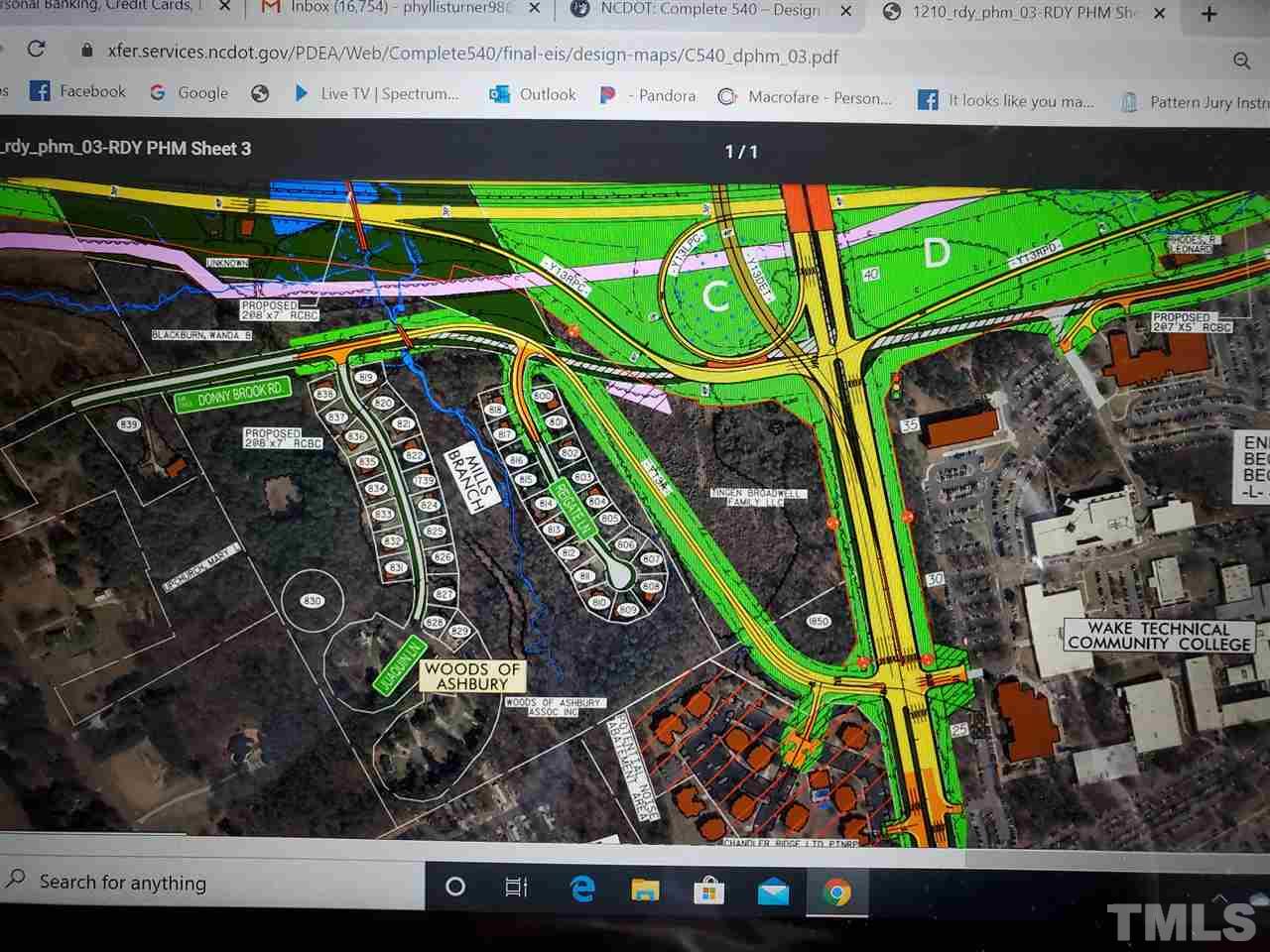Click the Chandler Ridge label at bottom
The image size is (1270, 952).
point(791,843)
